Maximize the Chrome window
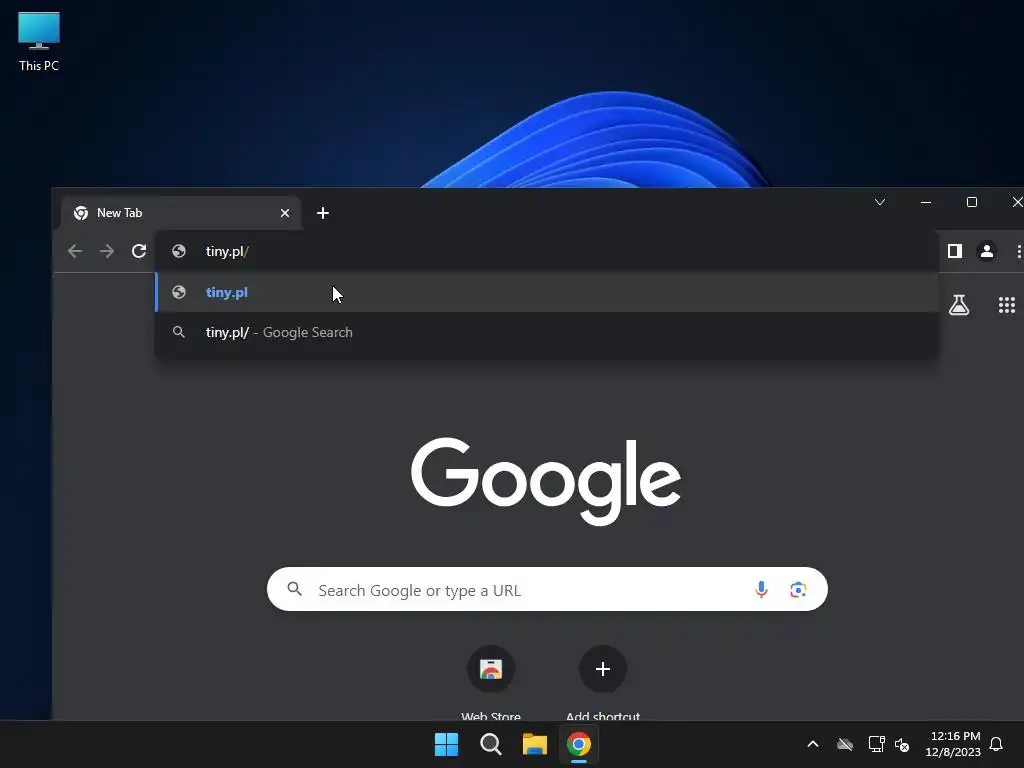 point(972,202)
